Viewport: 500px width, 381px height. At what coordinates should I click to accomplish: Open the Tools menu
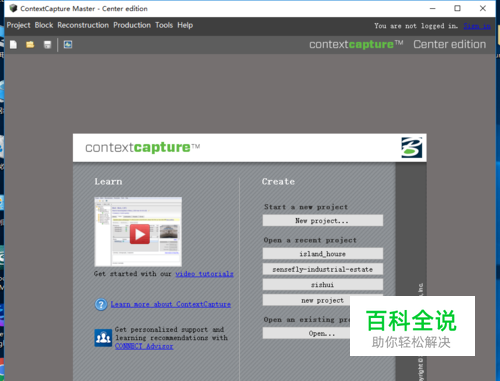(164, 25)
